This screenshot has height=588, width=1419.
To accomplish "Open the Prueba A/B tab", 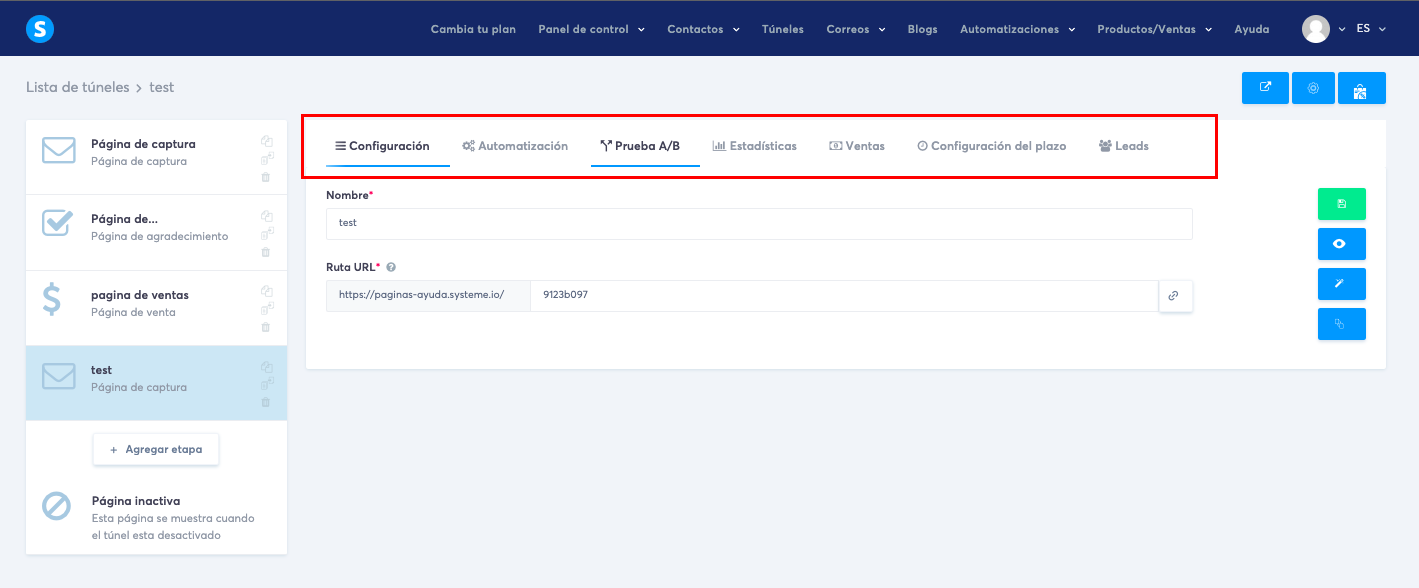I will (644, 145).
